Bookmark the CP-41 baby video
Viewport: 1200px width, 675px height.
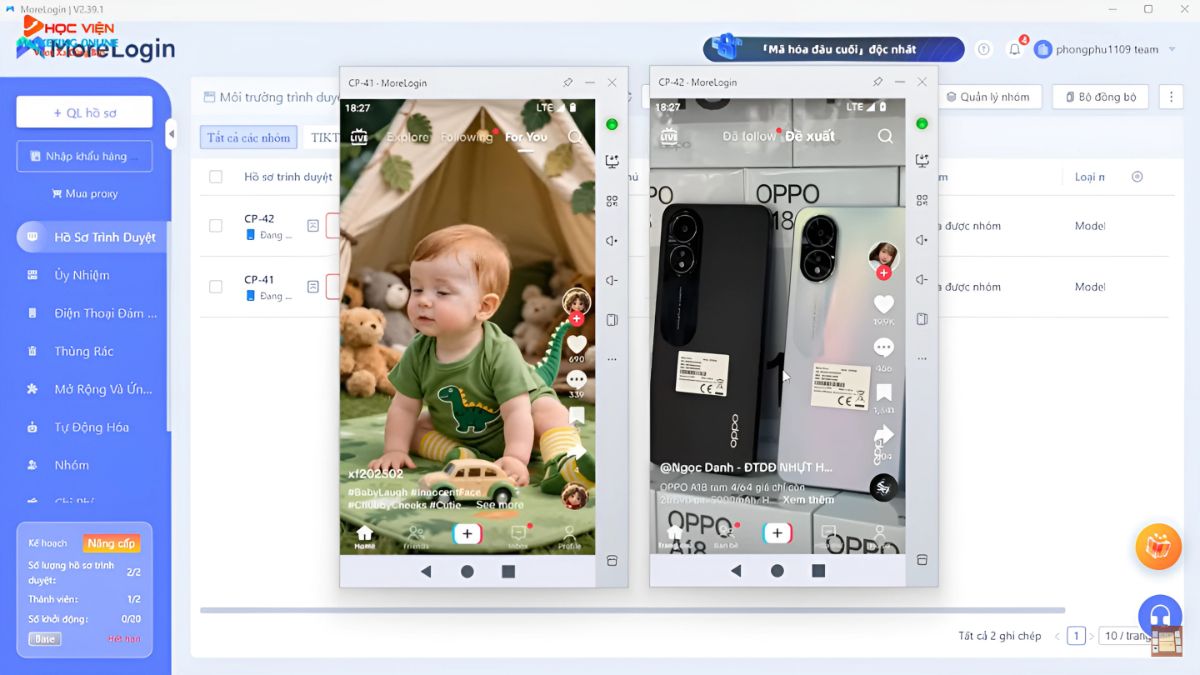[x=576, y=415]
